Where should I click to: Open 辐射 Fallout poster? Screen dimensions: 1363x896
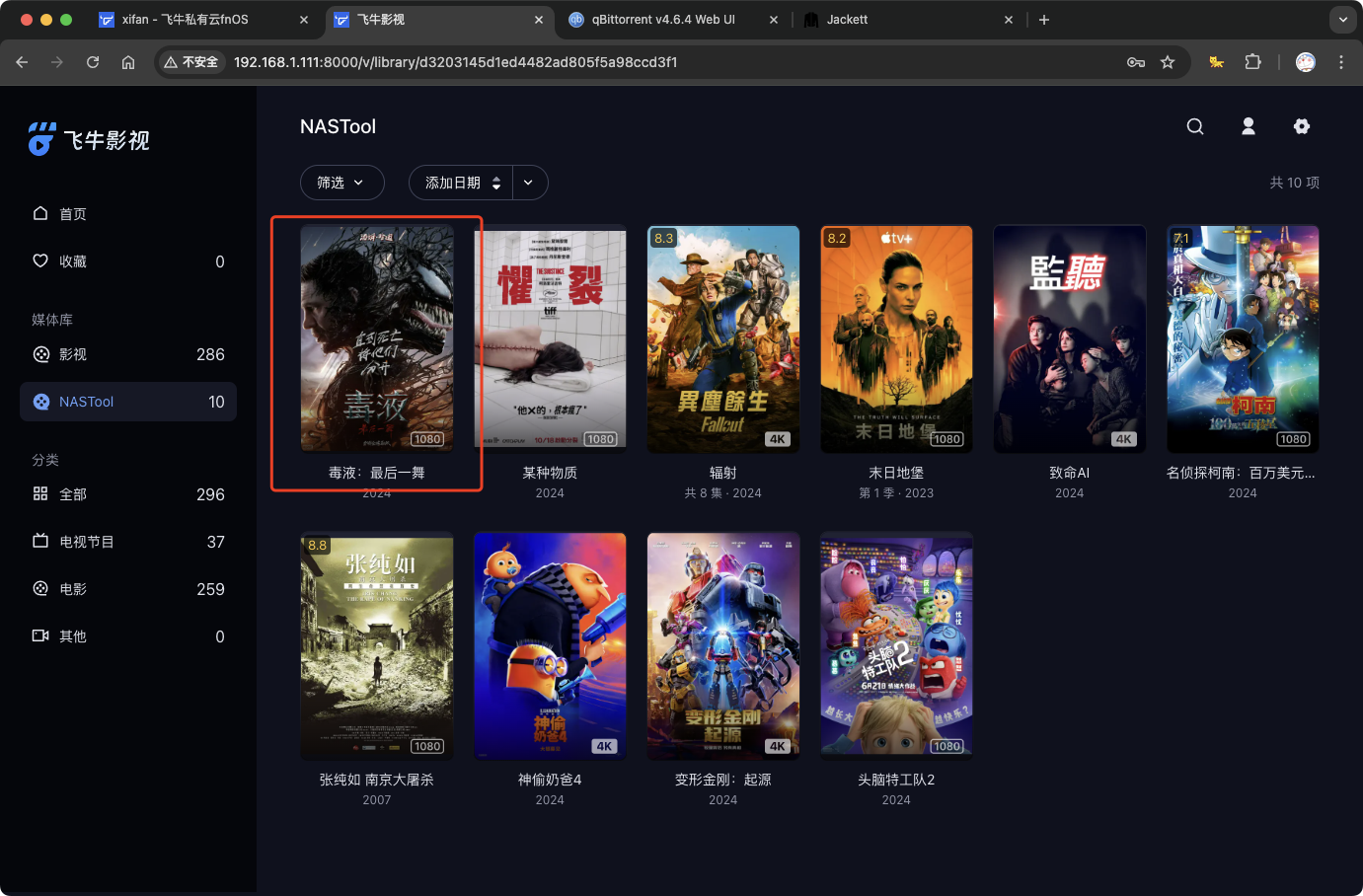(723, 338)
